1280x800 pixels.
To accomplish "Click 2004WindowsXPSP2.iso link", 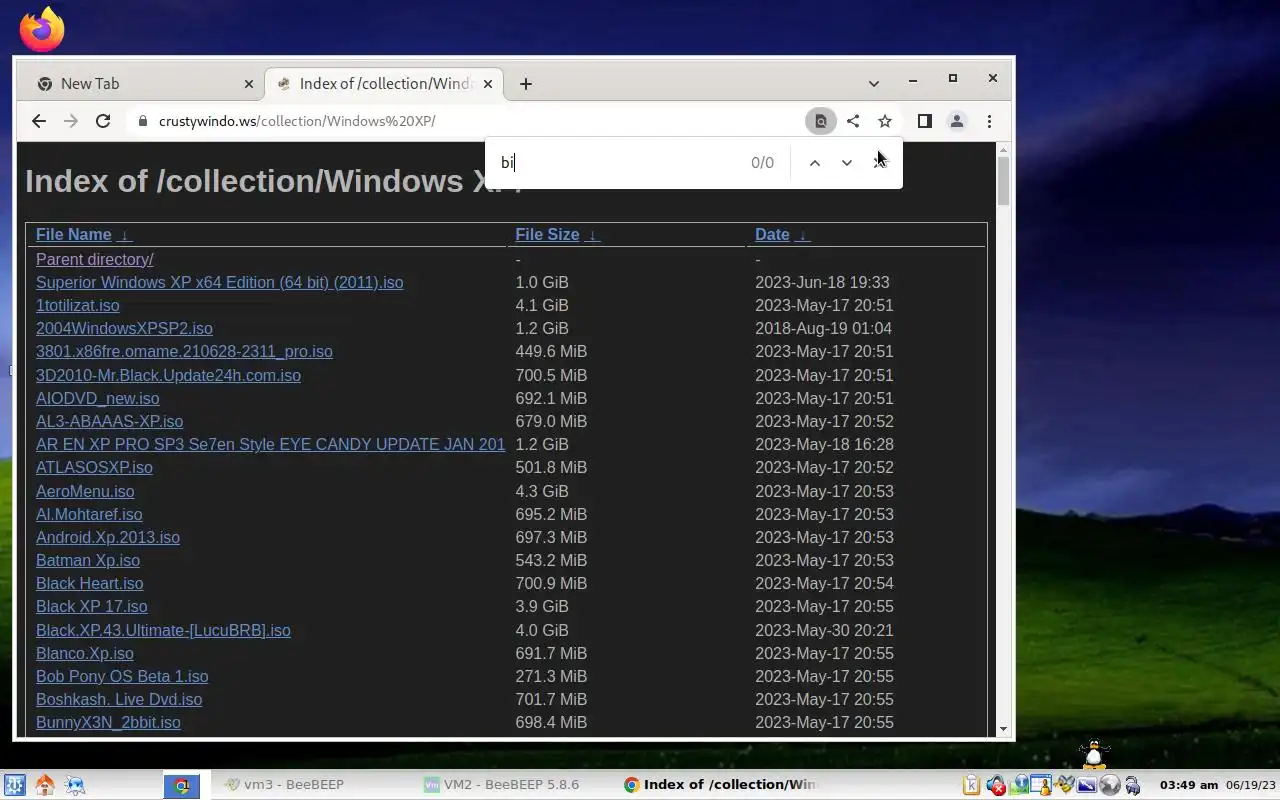I will coord(124,329).
